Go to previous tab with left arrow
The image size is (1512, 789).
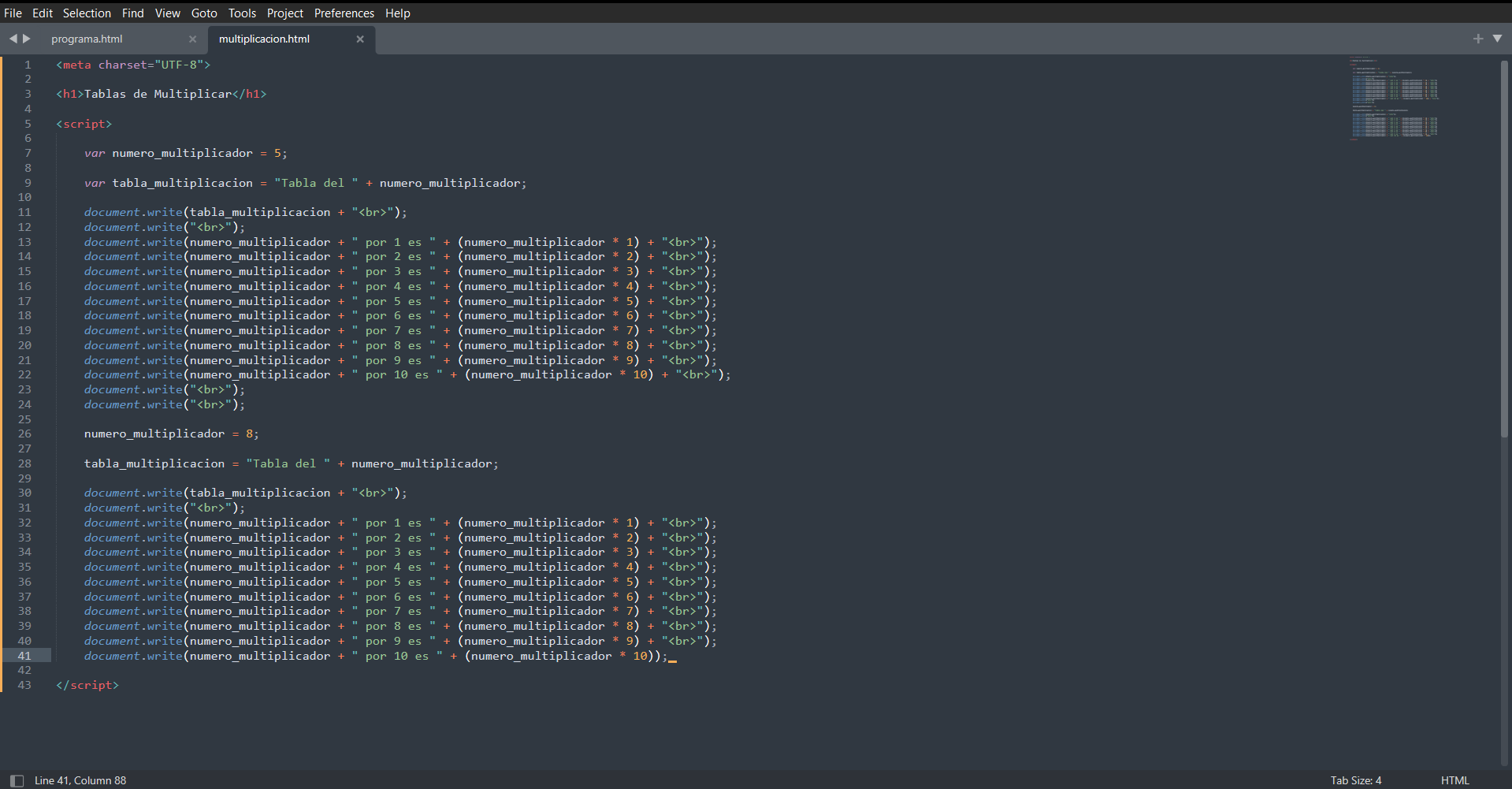(13, 39)
